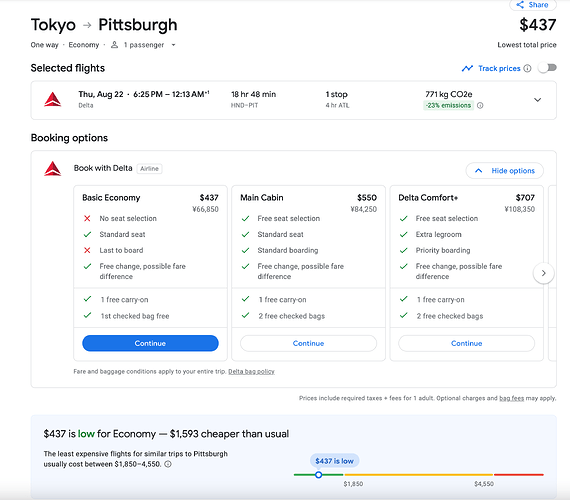
Task: Click the 771 kg CO2e text
Action: point(449,95)
